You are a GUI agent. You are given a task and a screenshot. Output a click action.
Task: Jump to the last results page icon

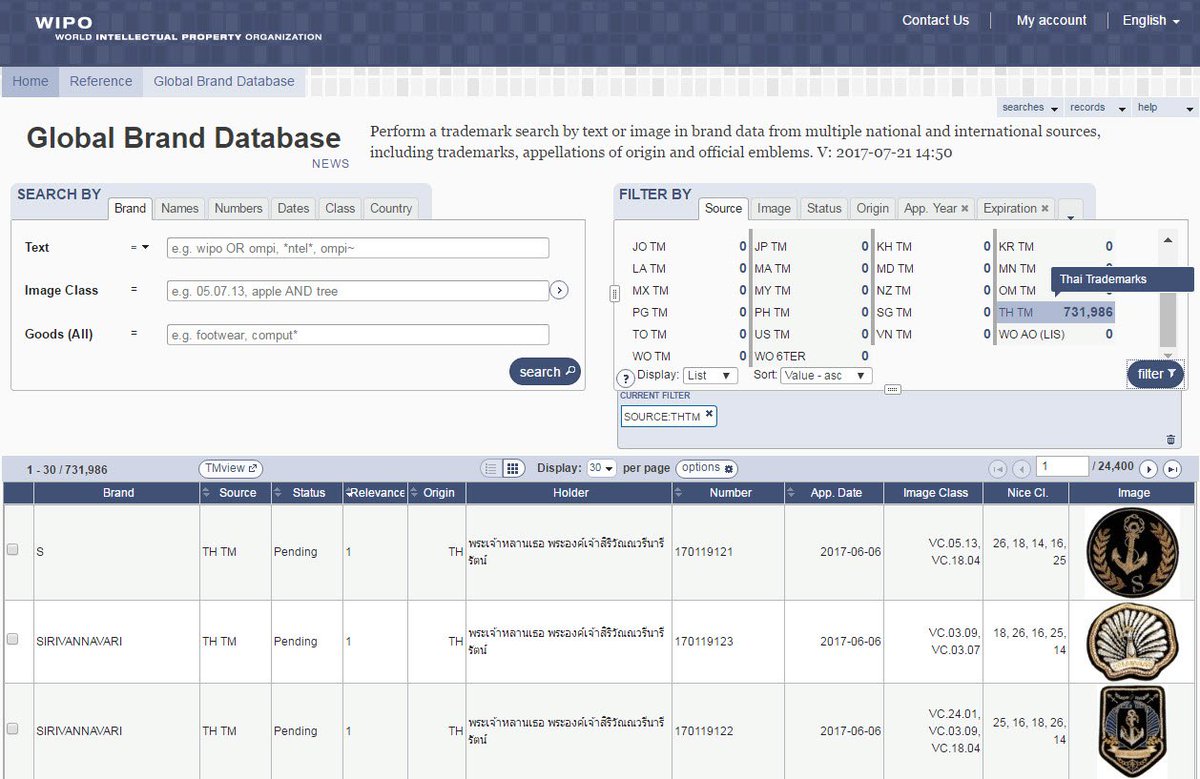[1173, 469]
